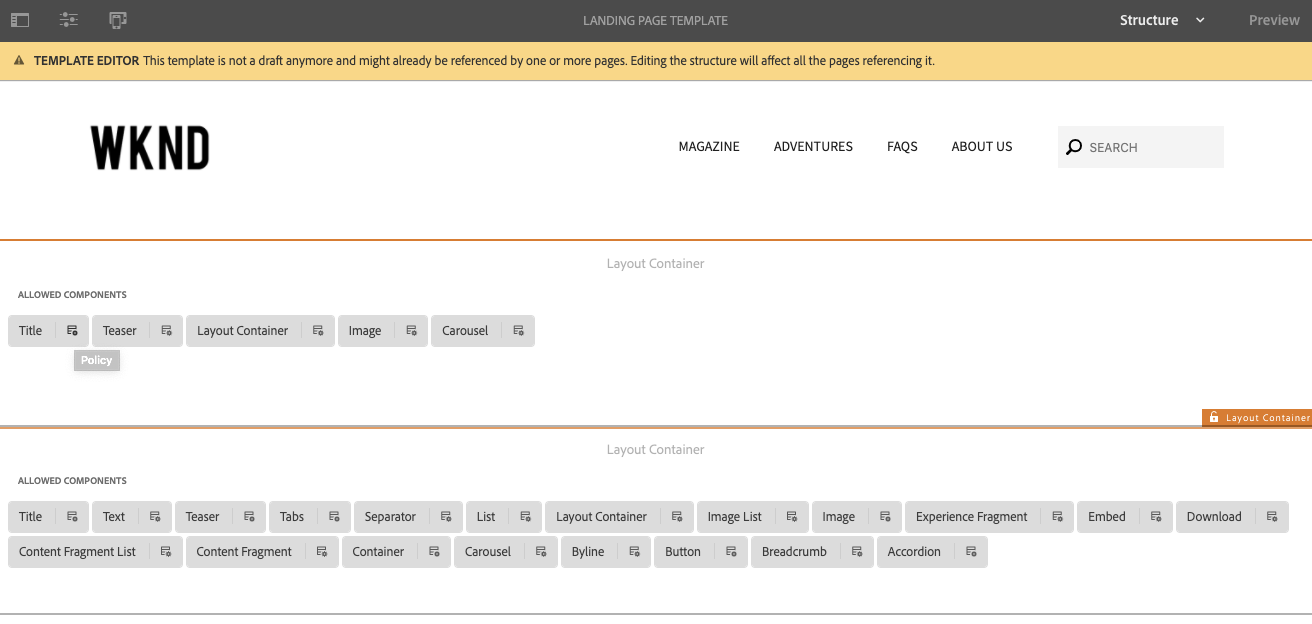The height and width of the screenshot is (624, 1312).
Task: Toggle the side panel icon
Action: 20,20
